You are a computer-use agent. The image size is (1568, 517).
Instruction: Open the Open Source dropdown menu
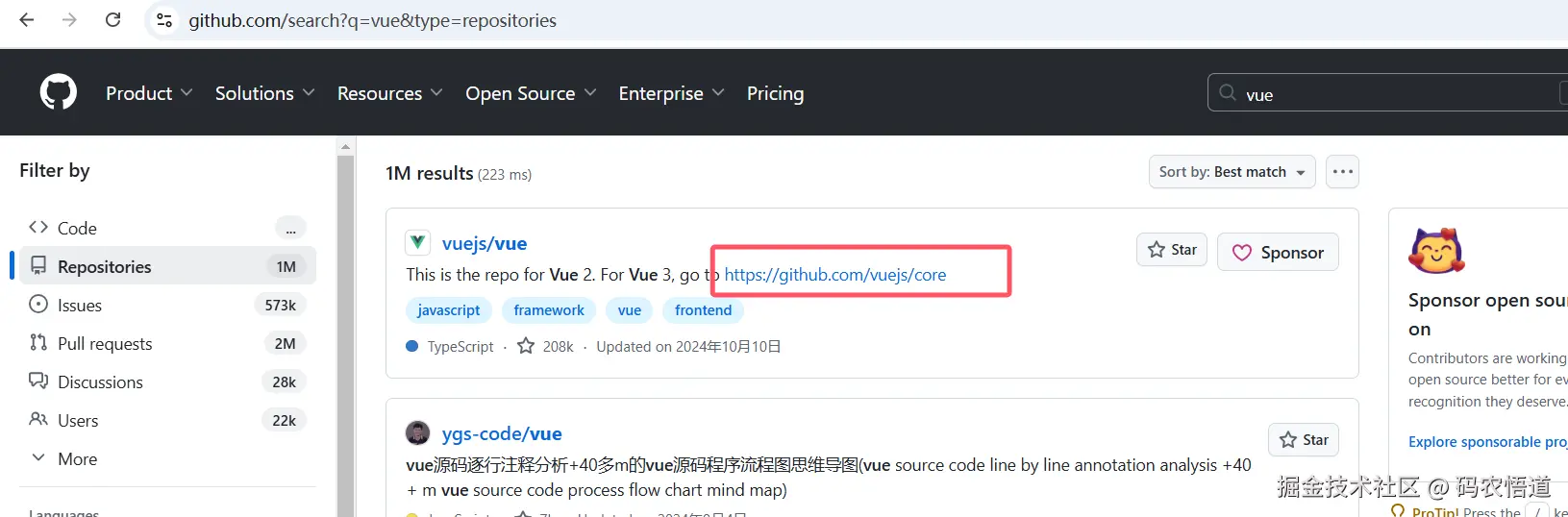[531, 93]
